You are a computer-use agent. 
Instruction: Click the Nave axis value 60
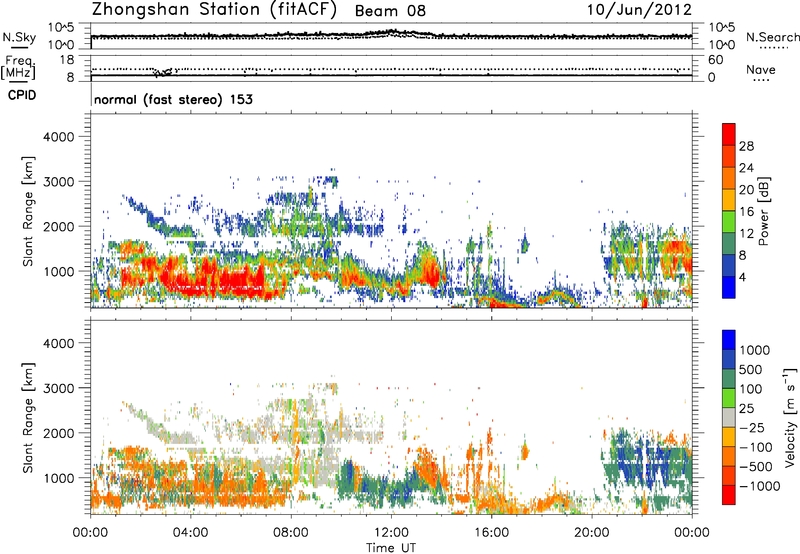coord(715,60)
